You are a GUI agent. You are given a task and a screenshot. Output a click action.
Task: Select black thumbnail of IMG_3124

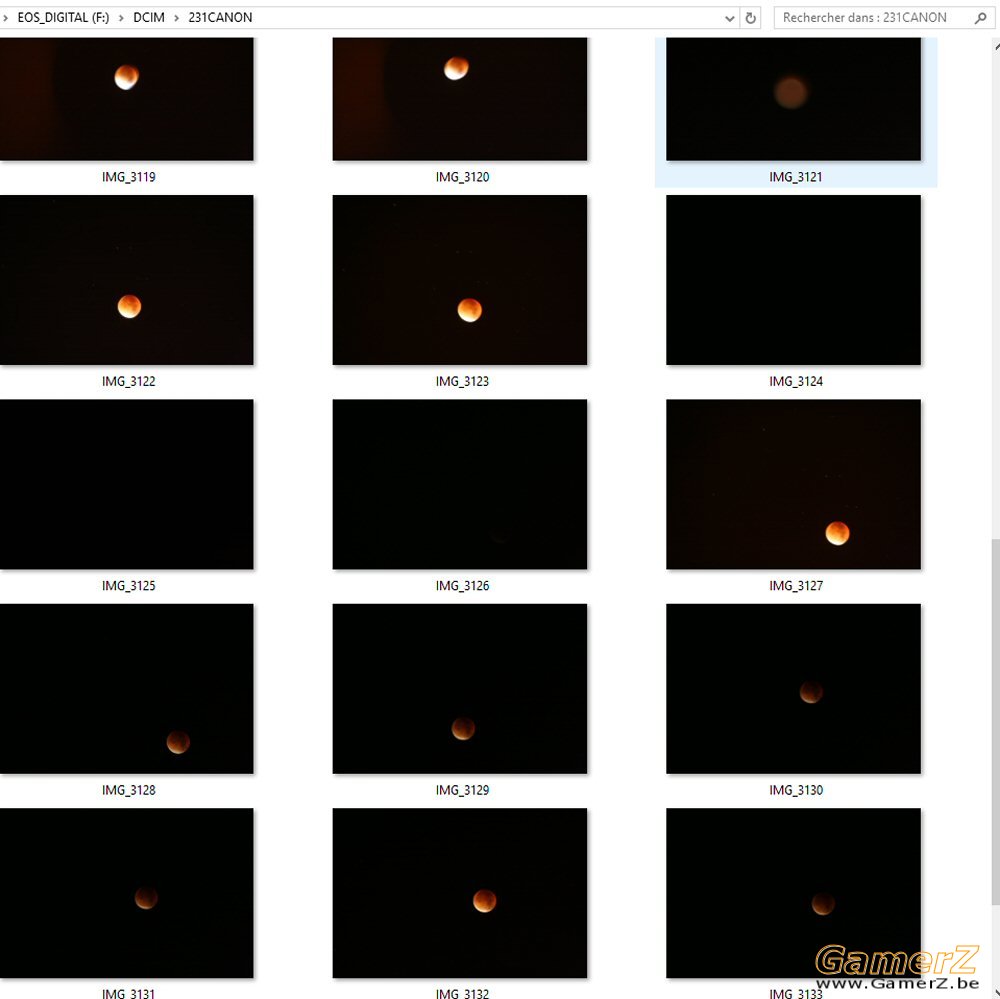(793, 280)
